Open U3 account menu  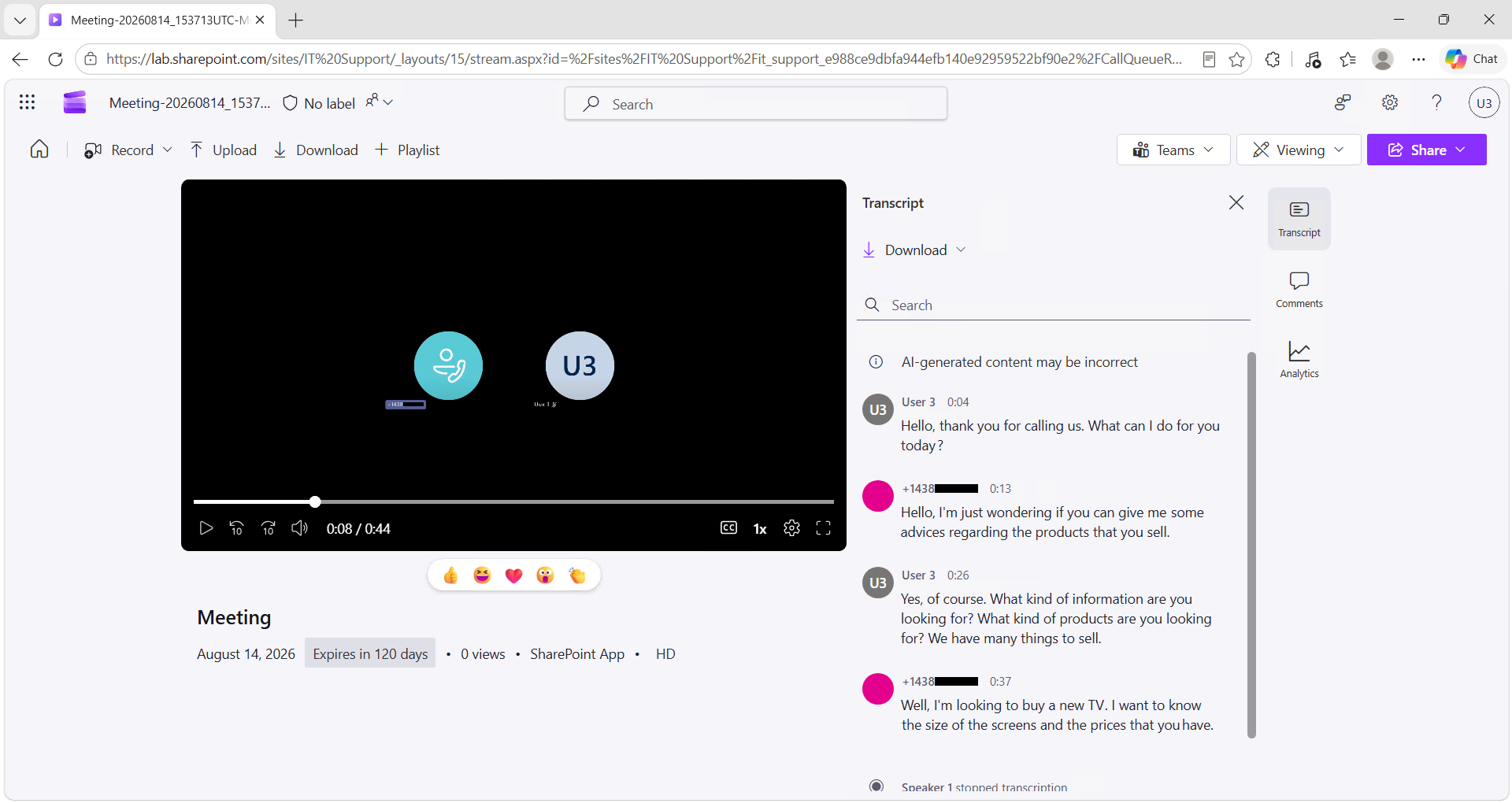point(1484,103)
